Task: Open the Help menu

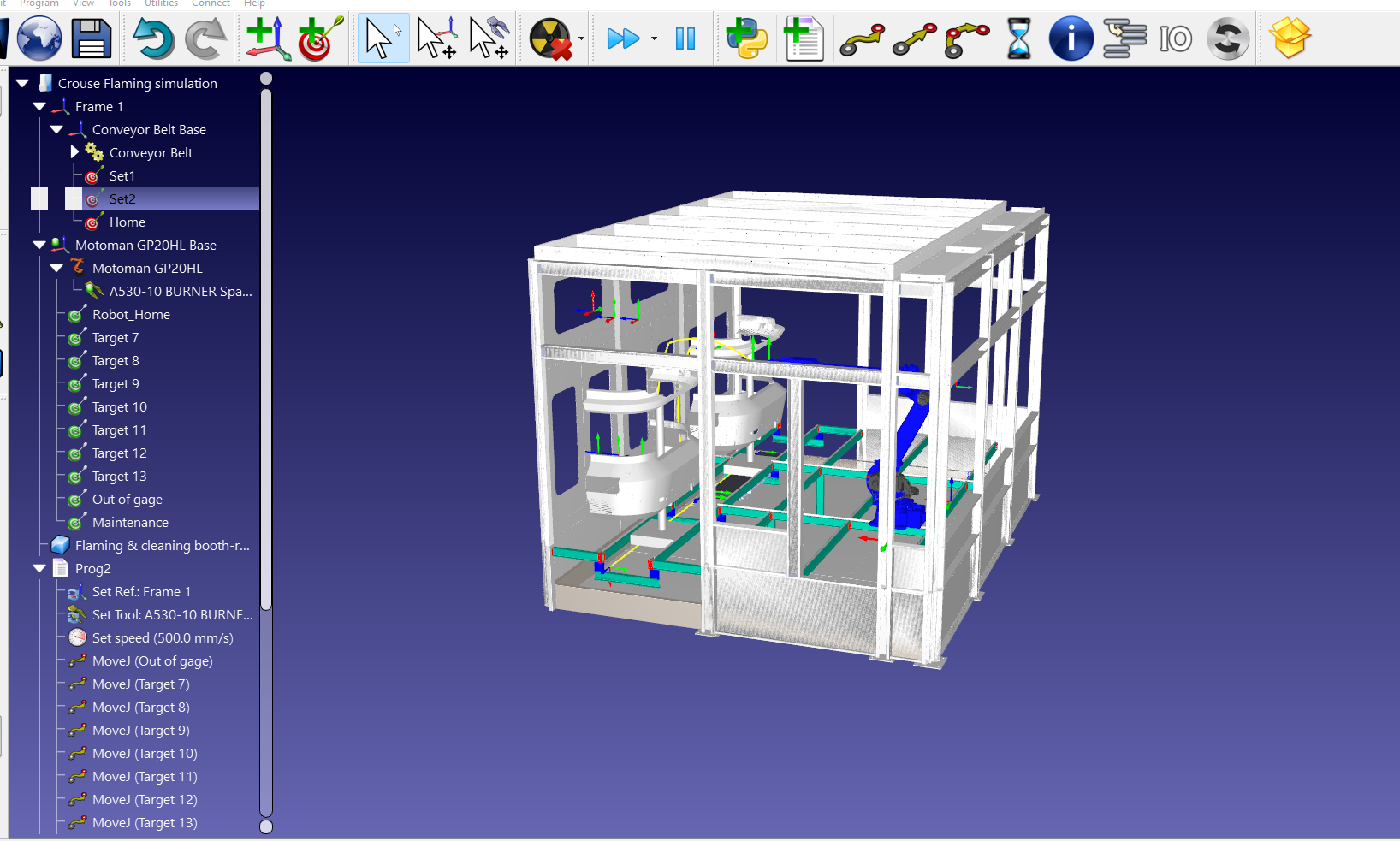Action: (x=254, y=3)
